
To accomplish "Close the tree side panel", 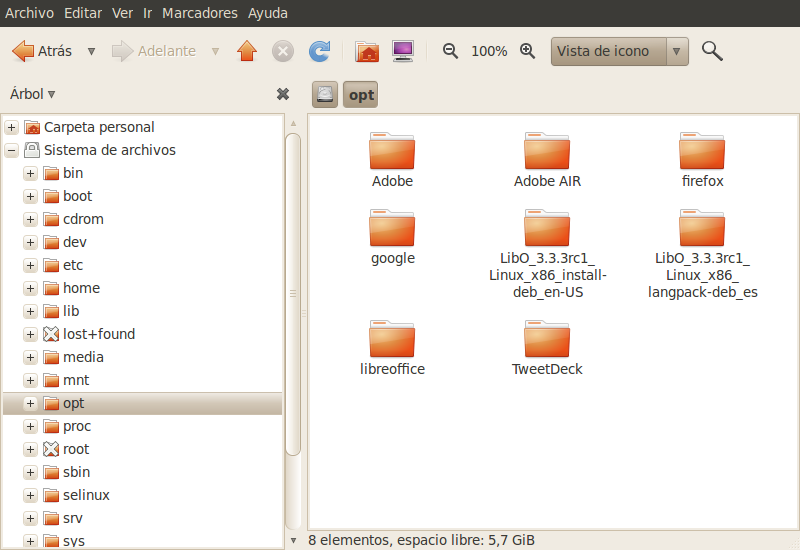I will tap(283, 94).
